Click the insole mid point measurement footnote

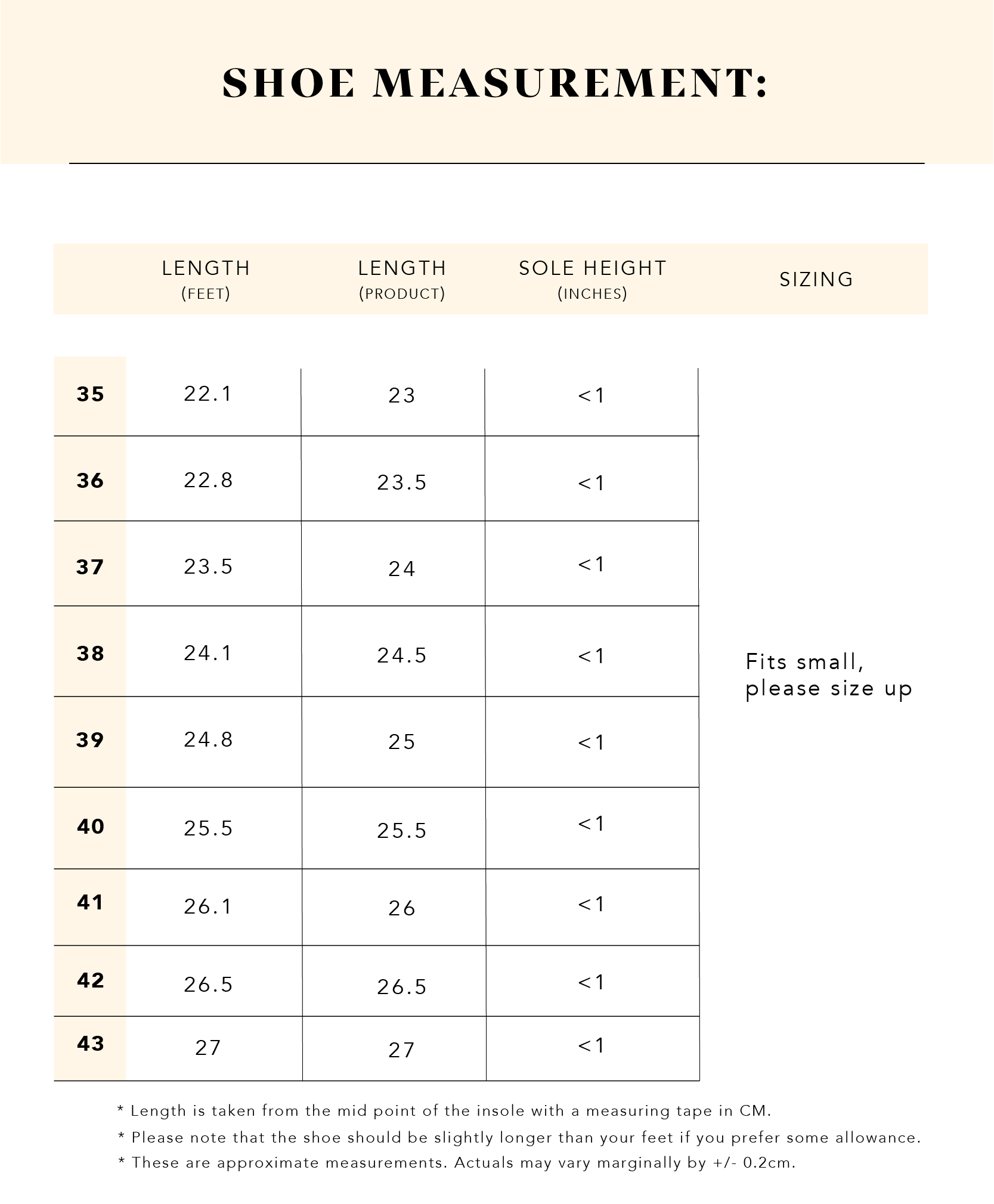coord(444,1110)
